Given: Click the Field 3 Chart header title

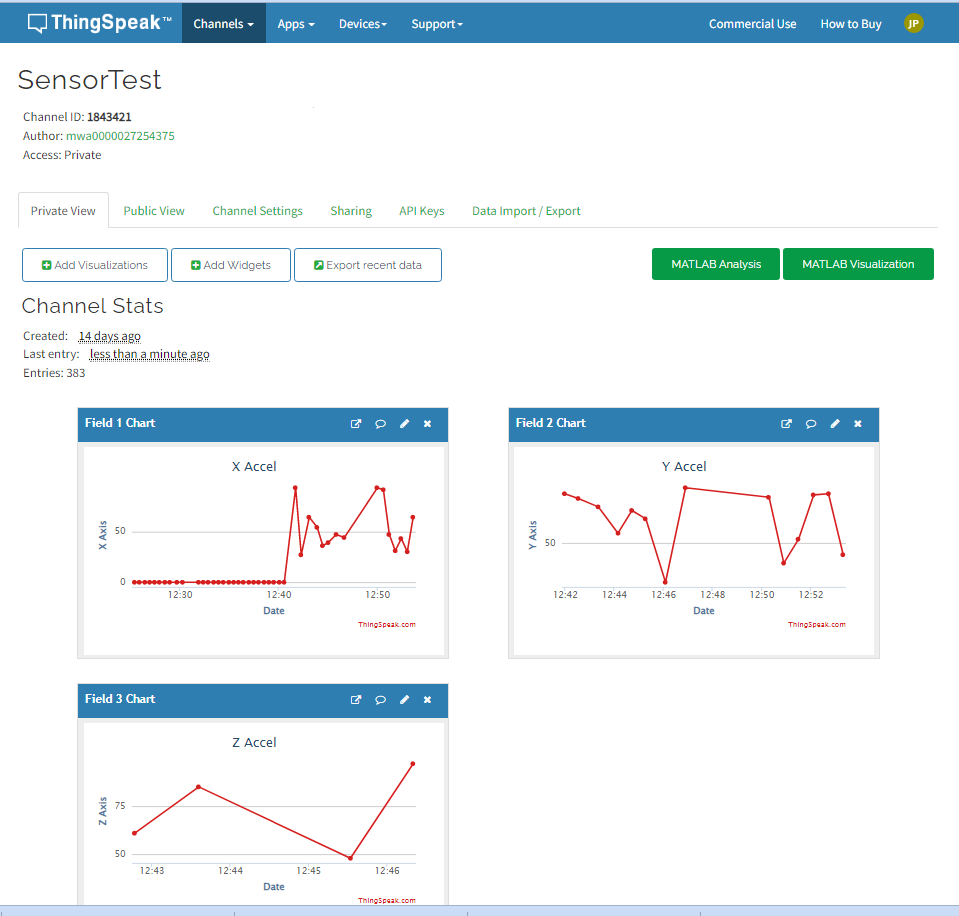Looking at the screenshot, I should [x=120, y=699].
